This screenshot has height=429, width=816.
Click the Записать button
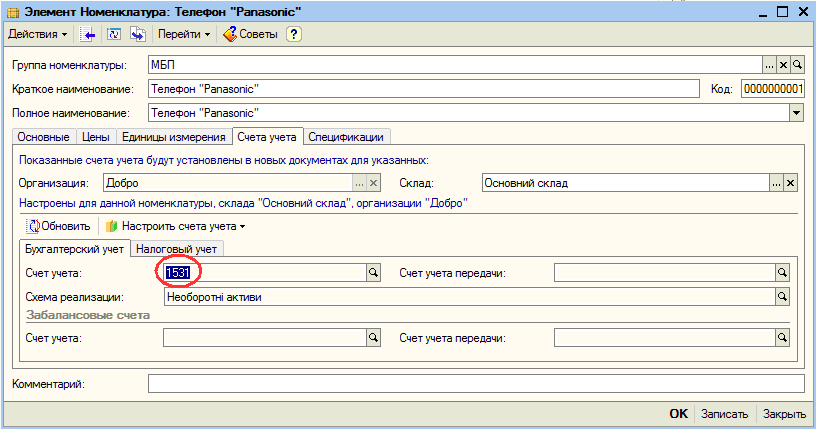tap(724, 414)
